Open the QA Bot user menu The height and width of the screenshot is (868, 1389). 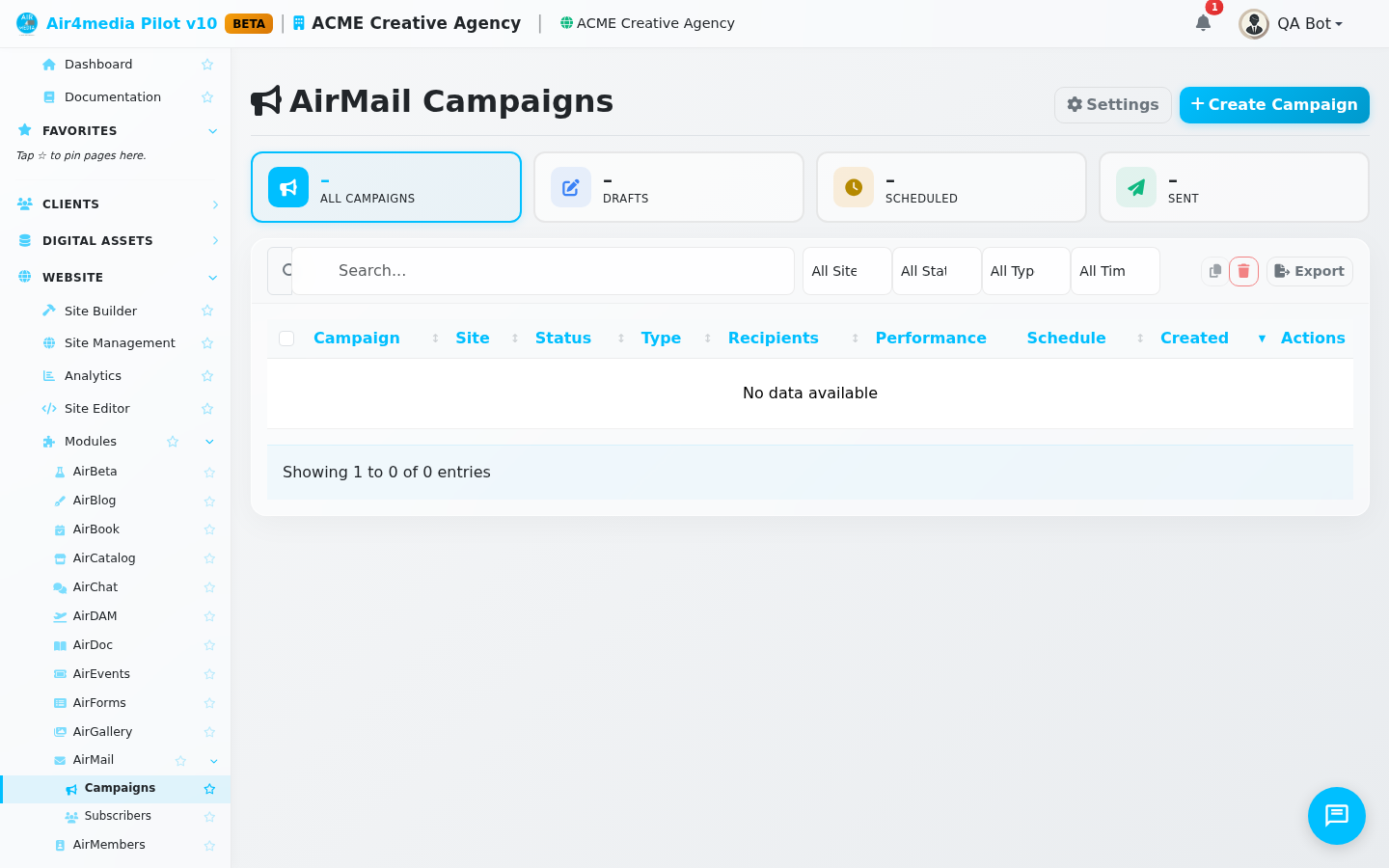tap(1292, 23)
